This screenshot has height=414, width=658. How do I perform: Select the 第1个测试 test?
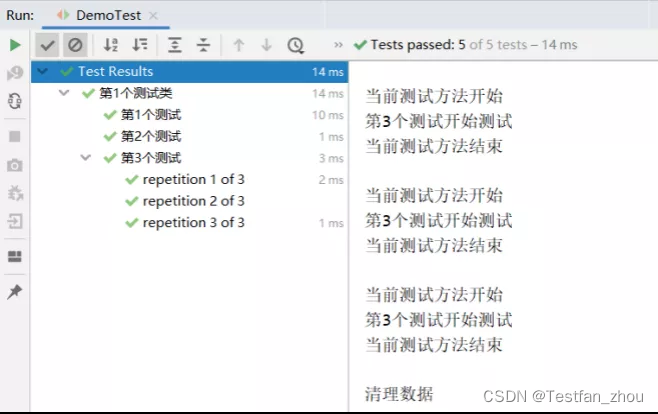coord(151,115)
